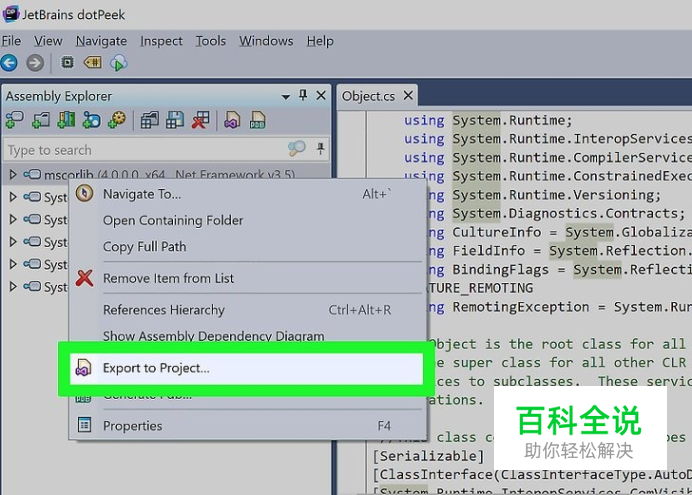The image size is (692, 495).
Task: Click the yellow gear package icon
Action: (x=117, y=120)
